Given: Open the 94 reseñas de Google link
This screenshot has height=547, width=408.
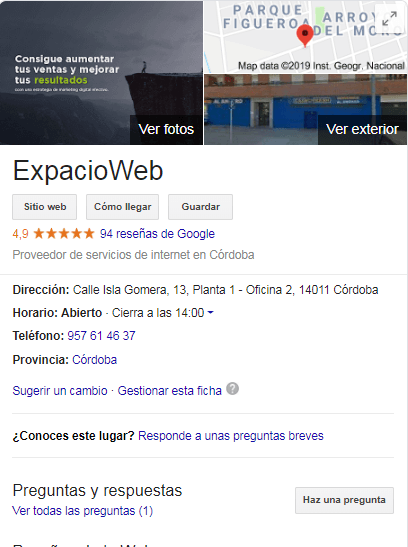Looking at the screenshot, I should point(157,234).
